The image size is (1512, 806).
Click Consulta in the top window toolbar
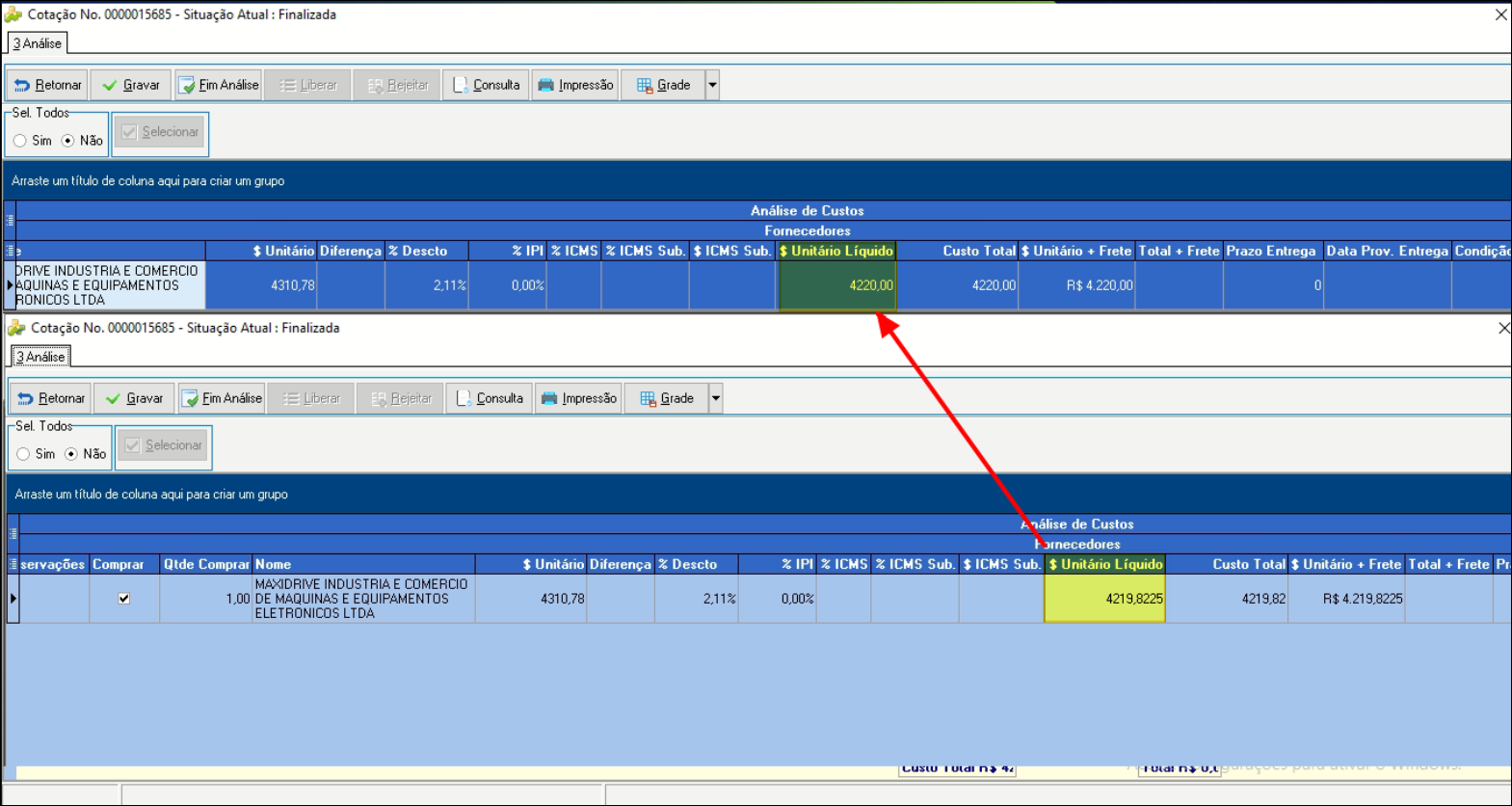click(487, 85)
